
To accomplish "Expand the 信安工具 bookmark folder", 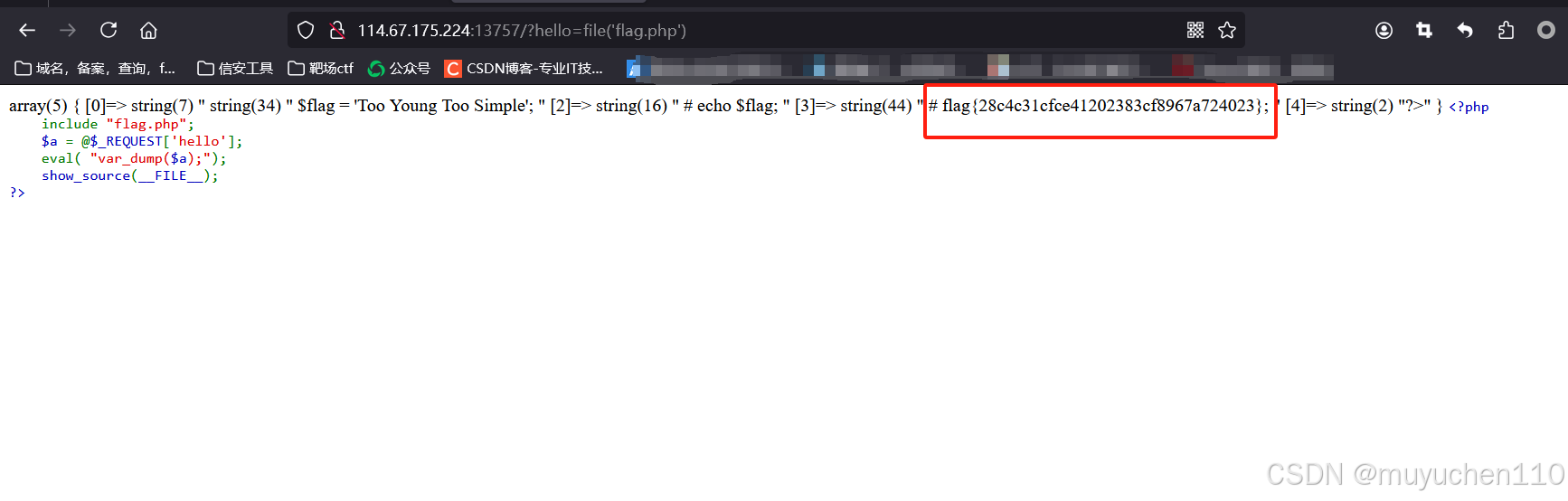I will coord(235,69).
